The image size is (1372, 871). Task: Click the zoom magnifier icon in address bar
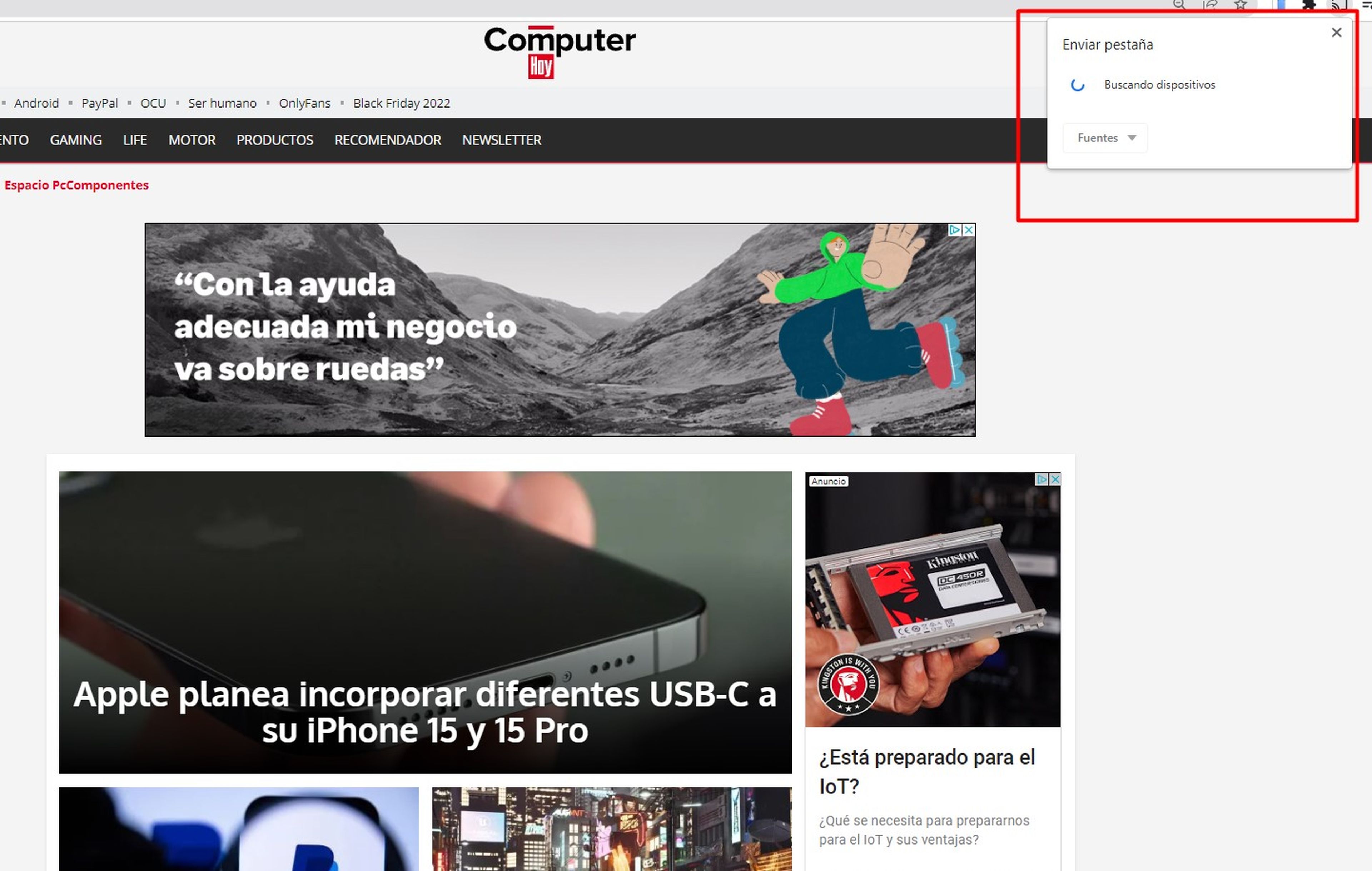click(x=1179, y=5)
